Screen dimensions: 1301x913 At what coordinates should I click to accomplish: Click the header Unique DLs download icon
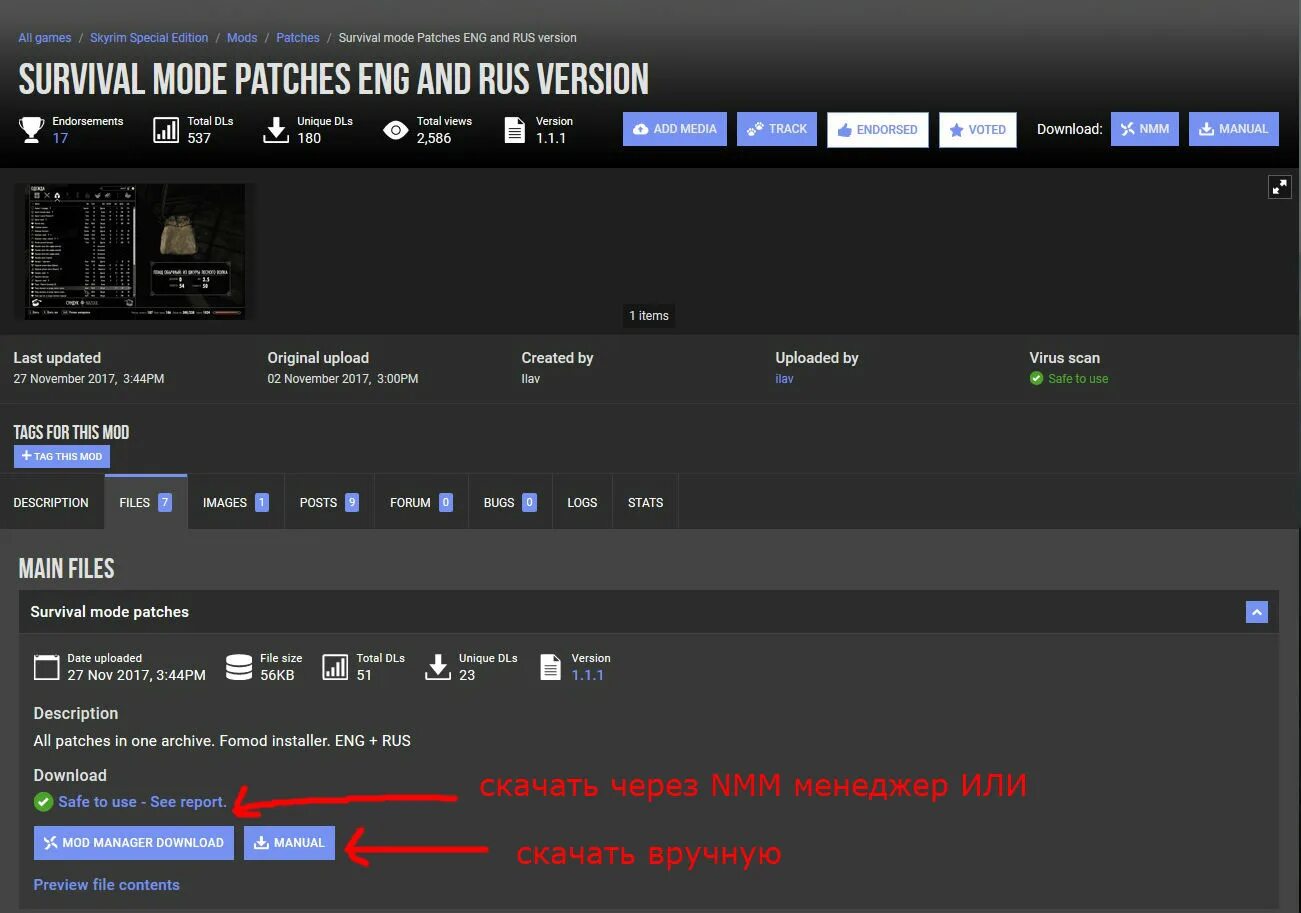(276, 129)
